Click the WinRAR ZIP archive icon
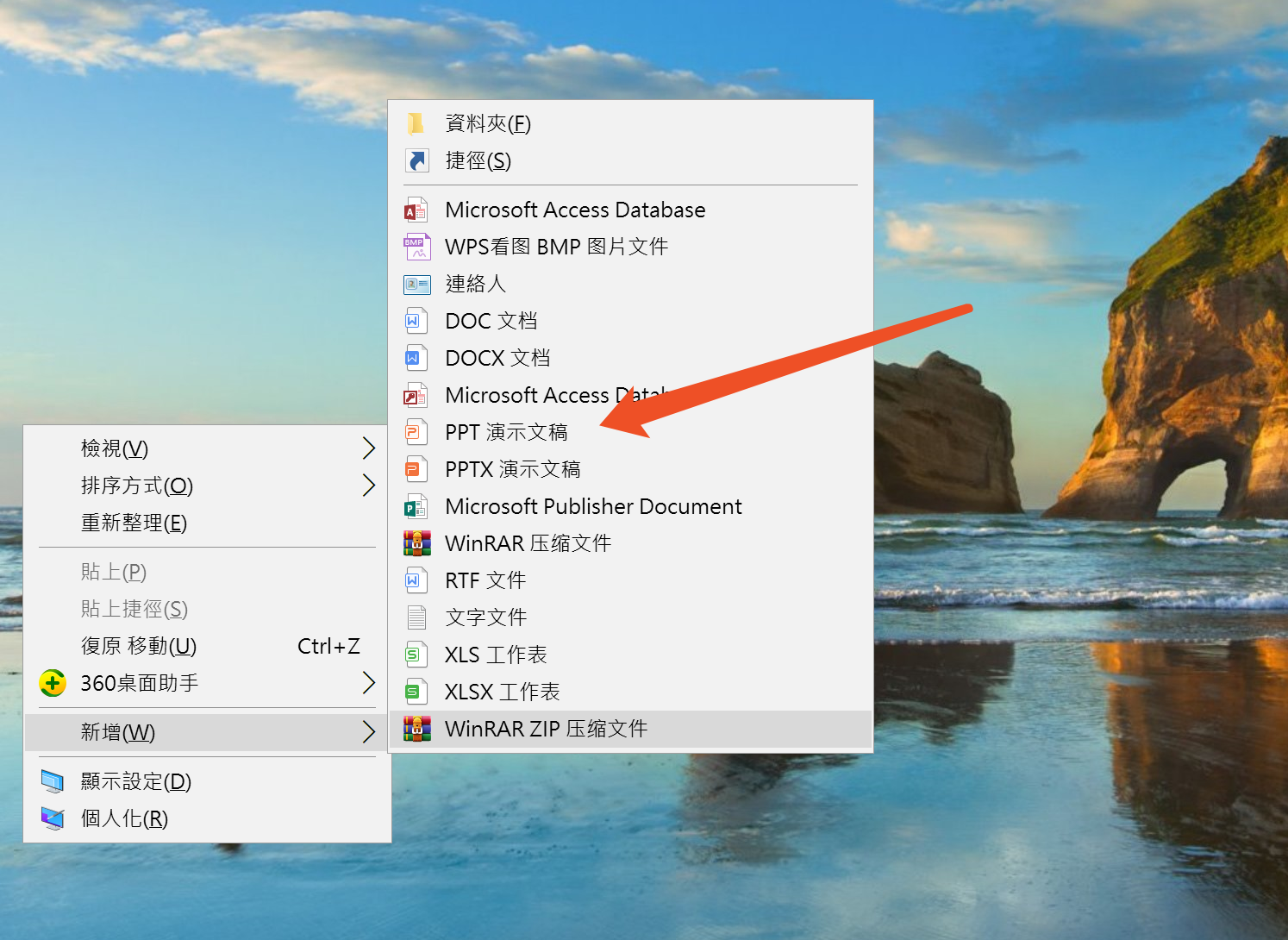 click(x=416, y=730)
